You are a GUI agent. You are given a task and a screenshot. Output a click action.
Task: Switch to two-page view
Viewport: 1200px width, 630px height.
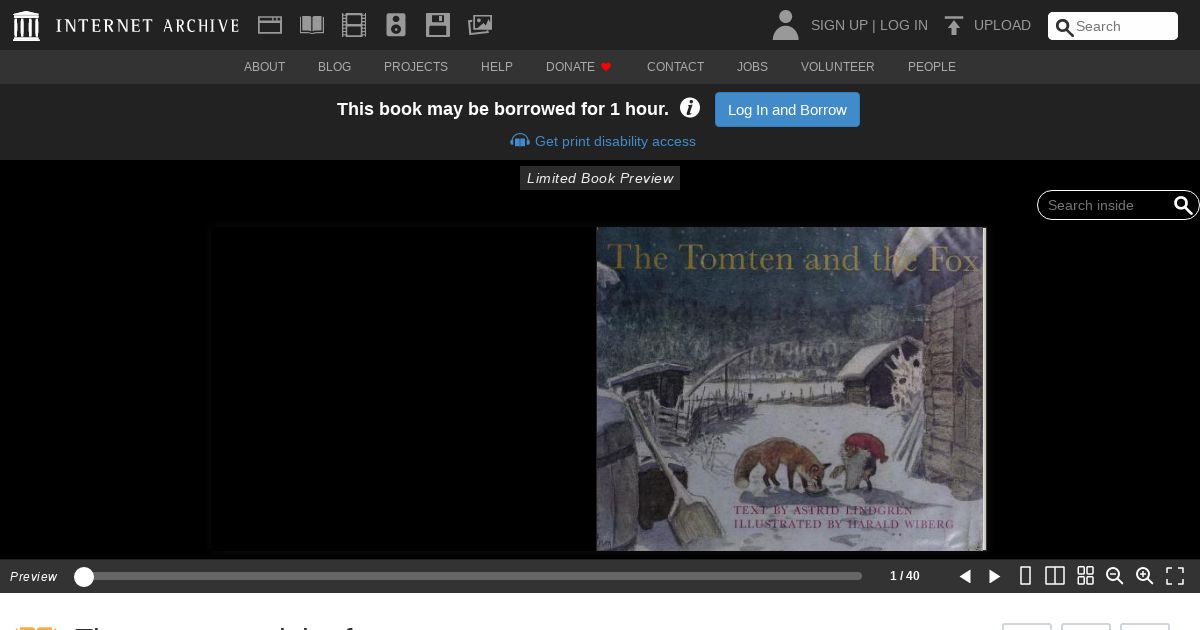1055,576
